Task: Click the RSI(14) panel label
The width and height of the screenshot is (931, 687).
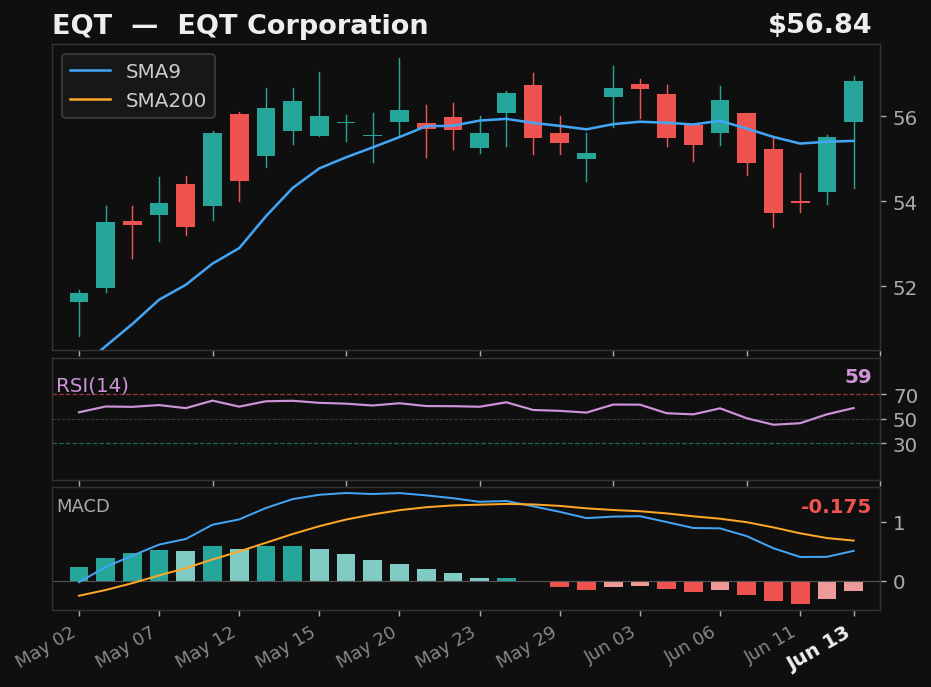Action: click(92, 385)
